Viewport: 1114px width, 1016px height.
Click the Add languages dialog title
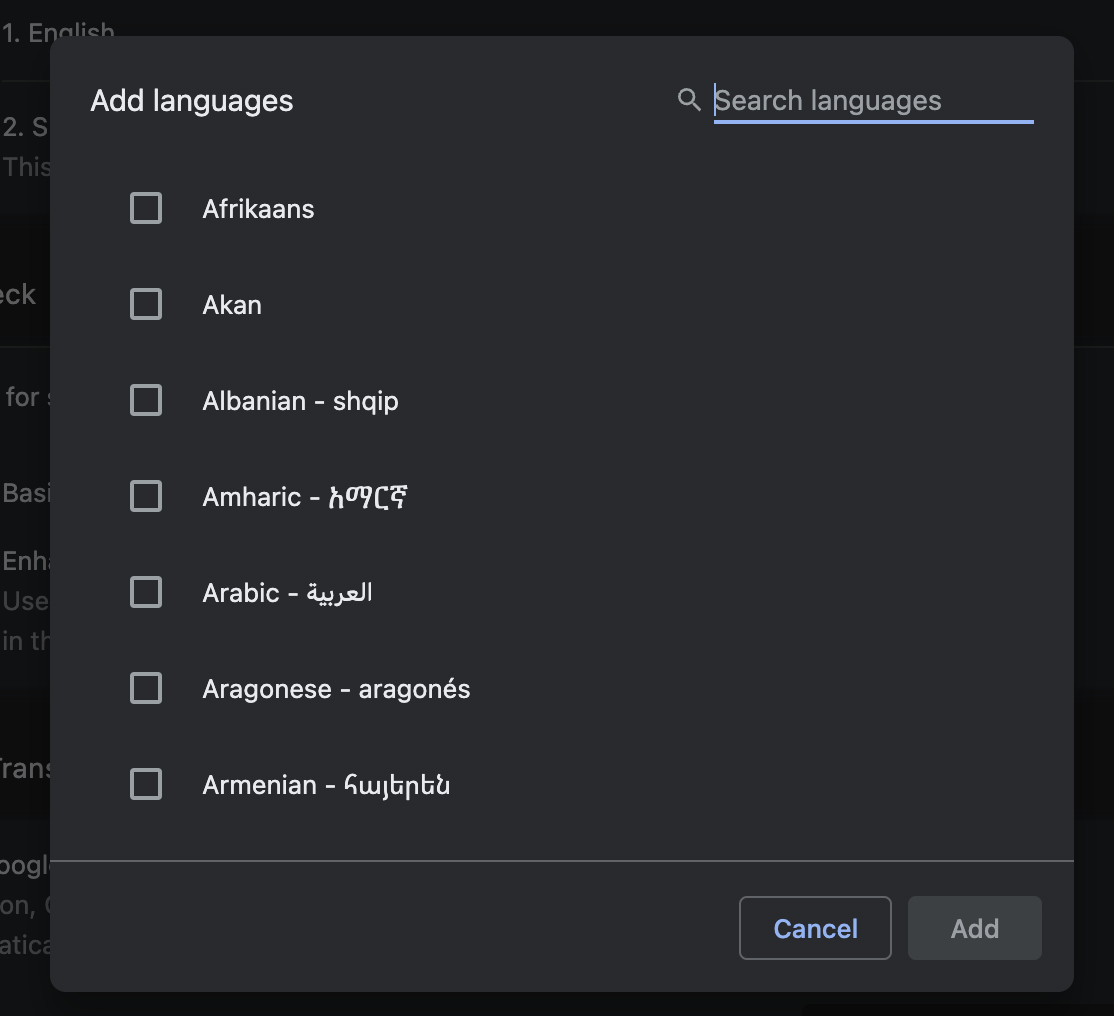click(x=192, y=101)
